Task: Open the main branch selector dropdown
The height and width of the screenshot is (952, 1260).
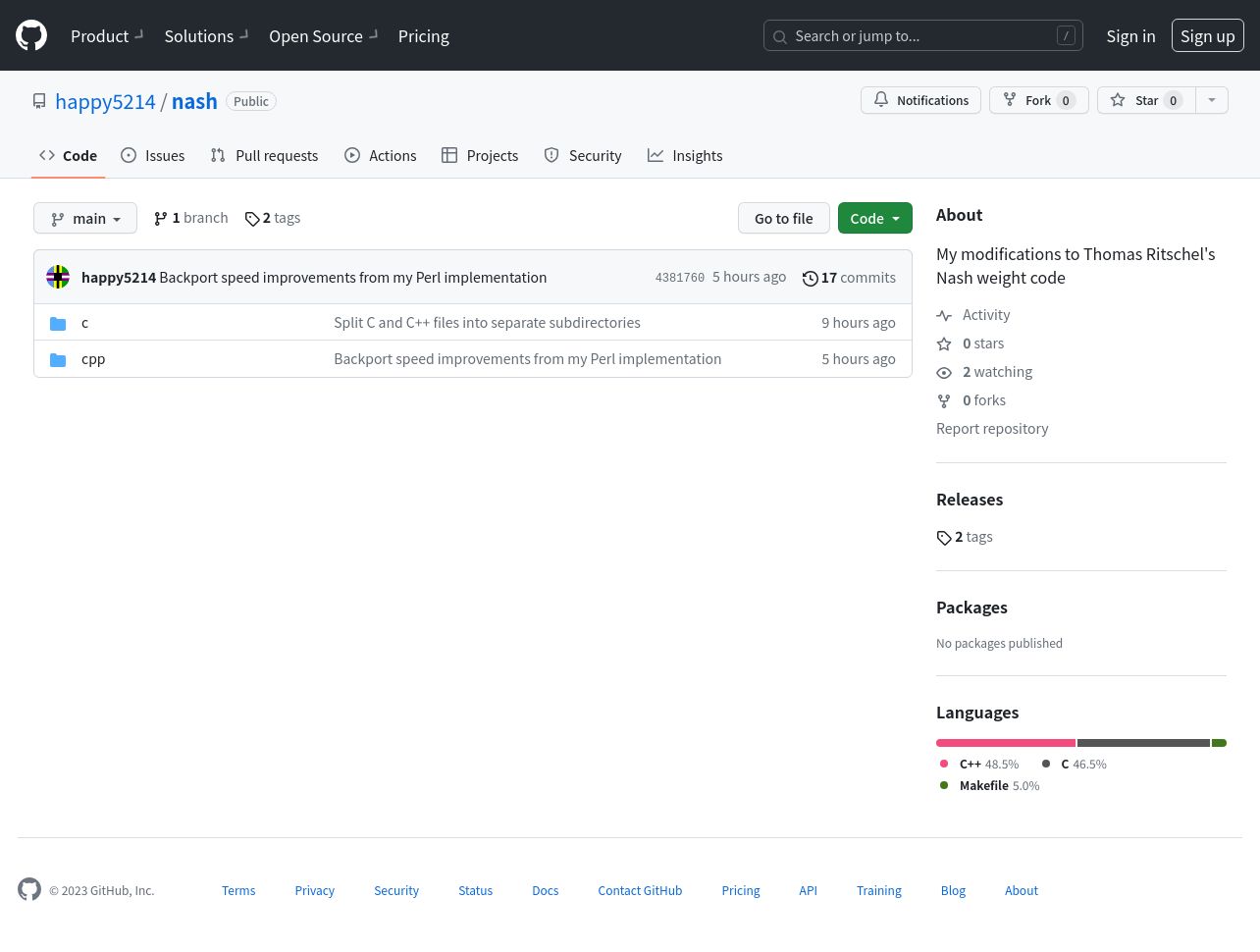Action: [x=85, y=218]
